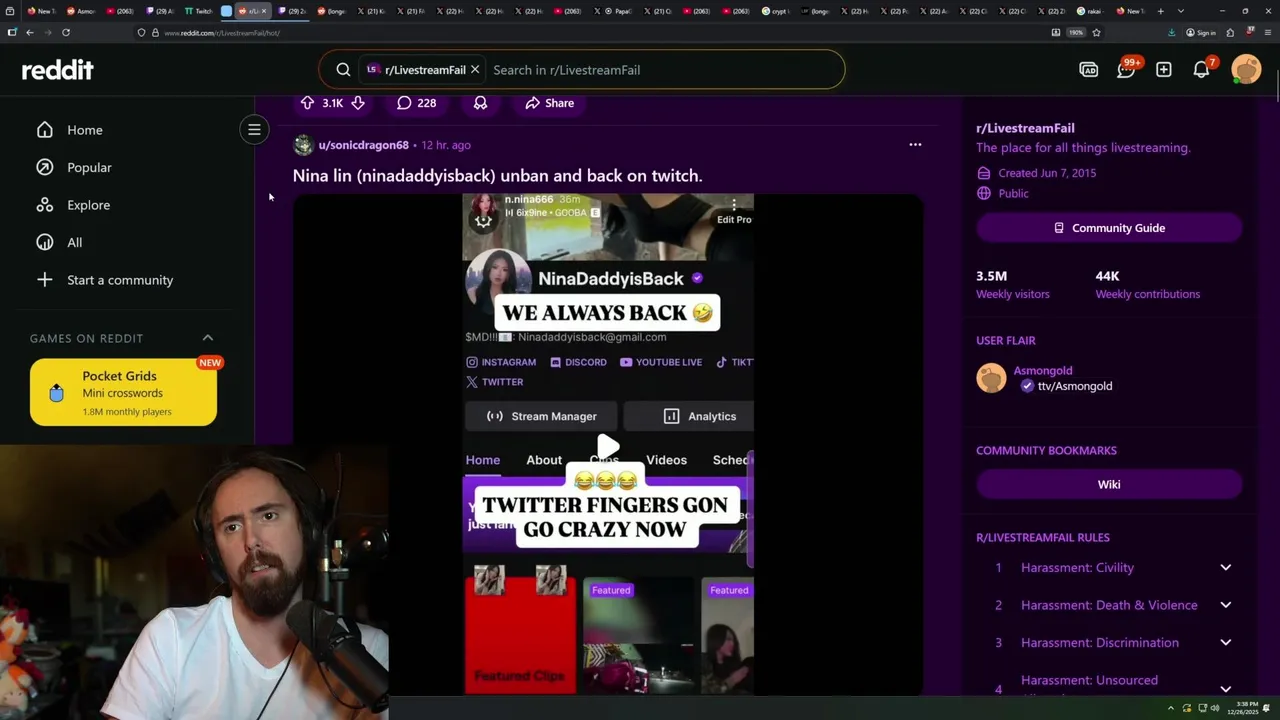Click the browser Sign in button
Image resolution: width=1280 pixels, height=720 pixels.
tap(1201, 32)
